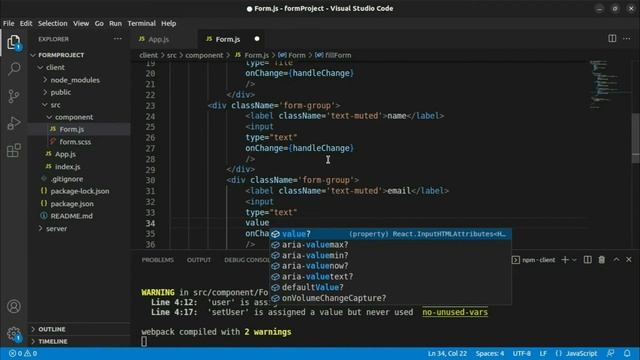Open the File menu
The height and width of the screenshot is (360, 640).
coord(9,23)
